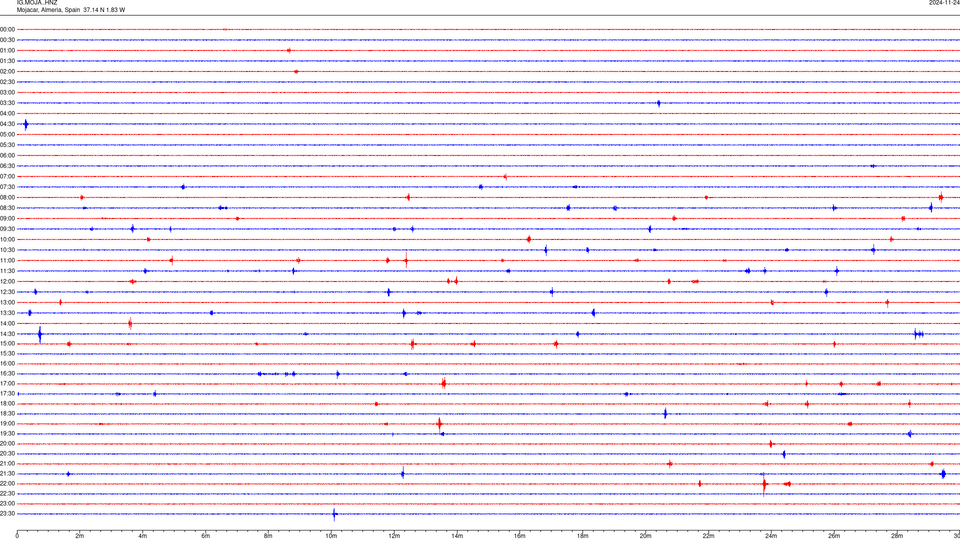
Task: Click the '4m' tick on the time axis
Action: coord(143,536)
